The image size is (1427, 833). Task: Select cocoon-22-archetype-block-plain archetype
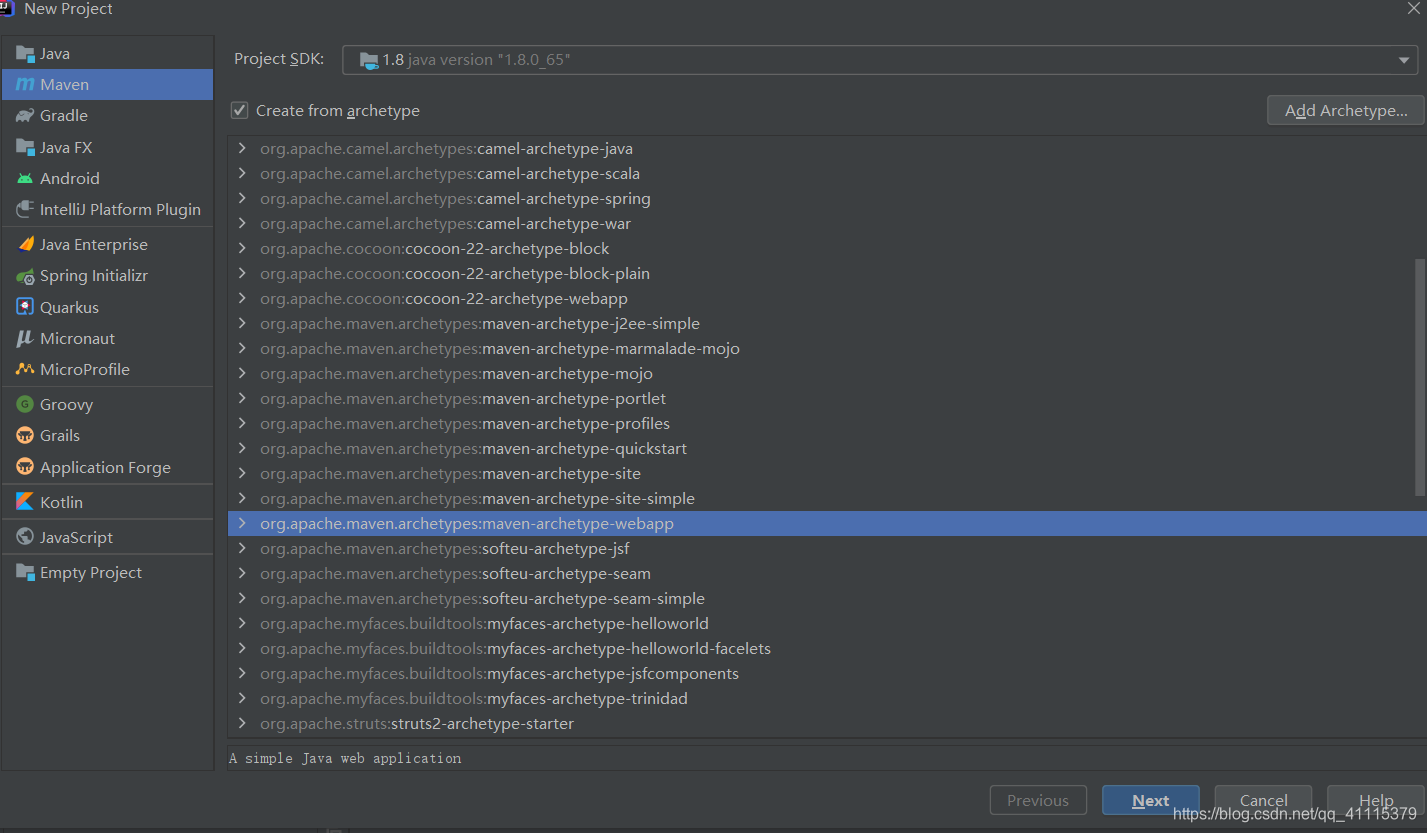pos(827,273)
